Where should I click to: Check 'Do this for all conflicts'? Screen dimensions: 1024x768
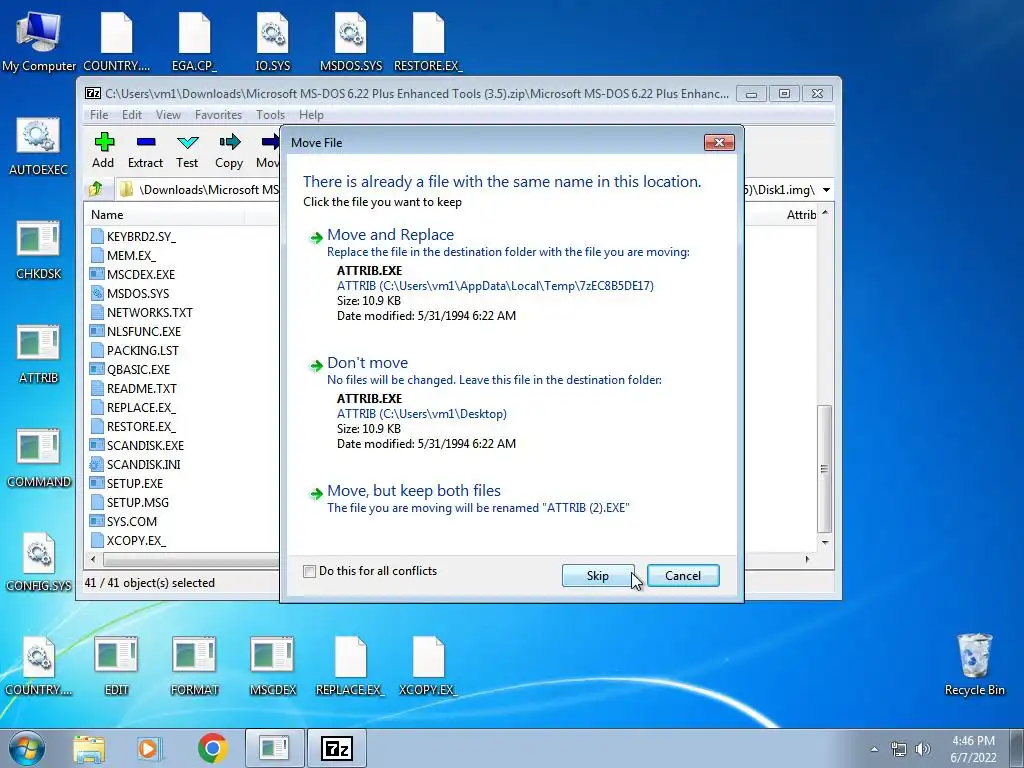coord(310,571)
